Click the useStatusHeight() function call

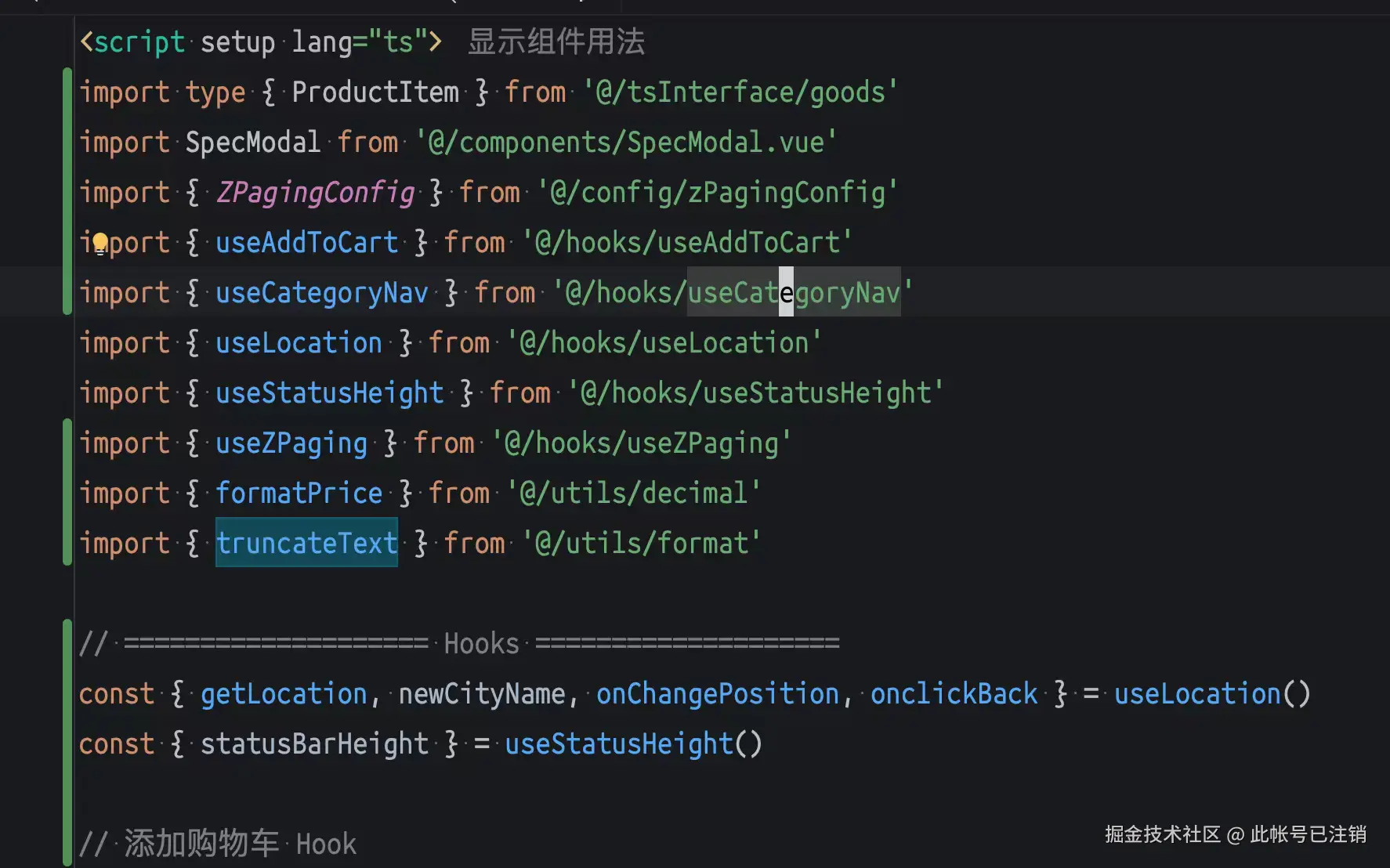point(633,744)
